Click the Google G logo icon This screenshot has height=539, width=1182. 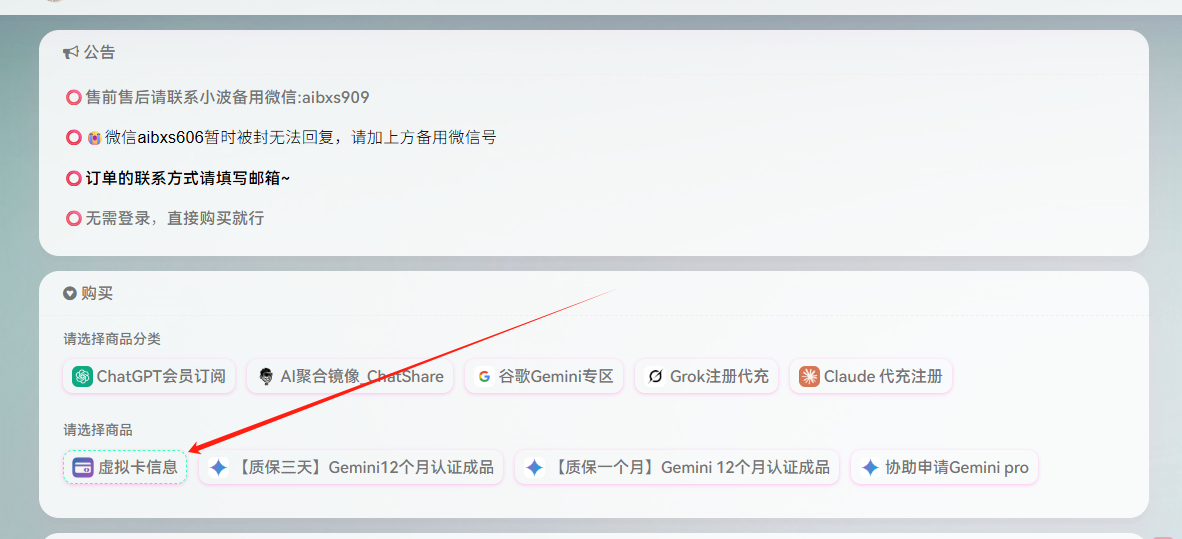(483, 376)
